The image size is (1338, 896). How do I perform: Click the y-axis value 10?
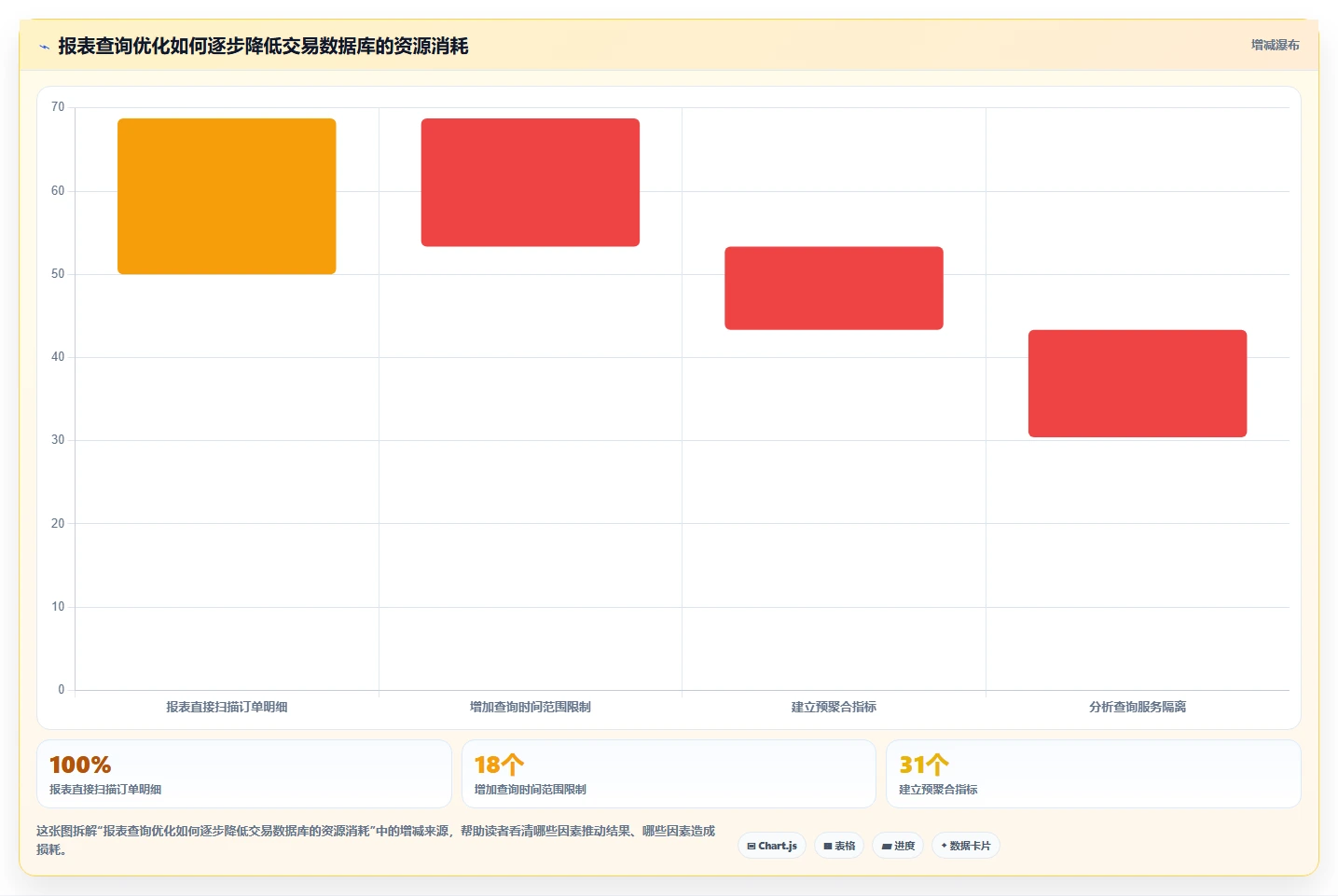(58, 607)
